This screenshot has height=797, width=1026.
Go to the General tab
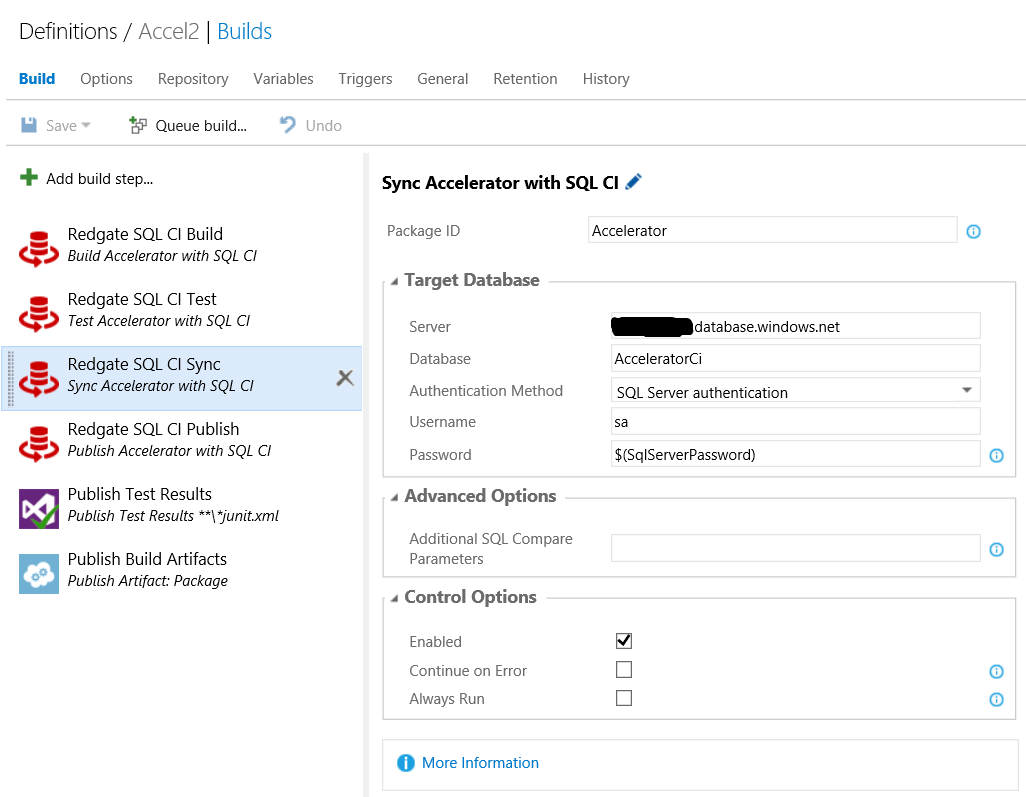(442, 79)
